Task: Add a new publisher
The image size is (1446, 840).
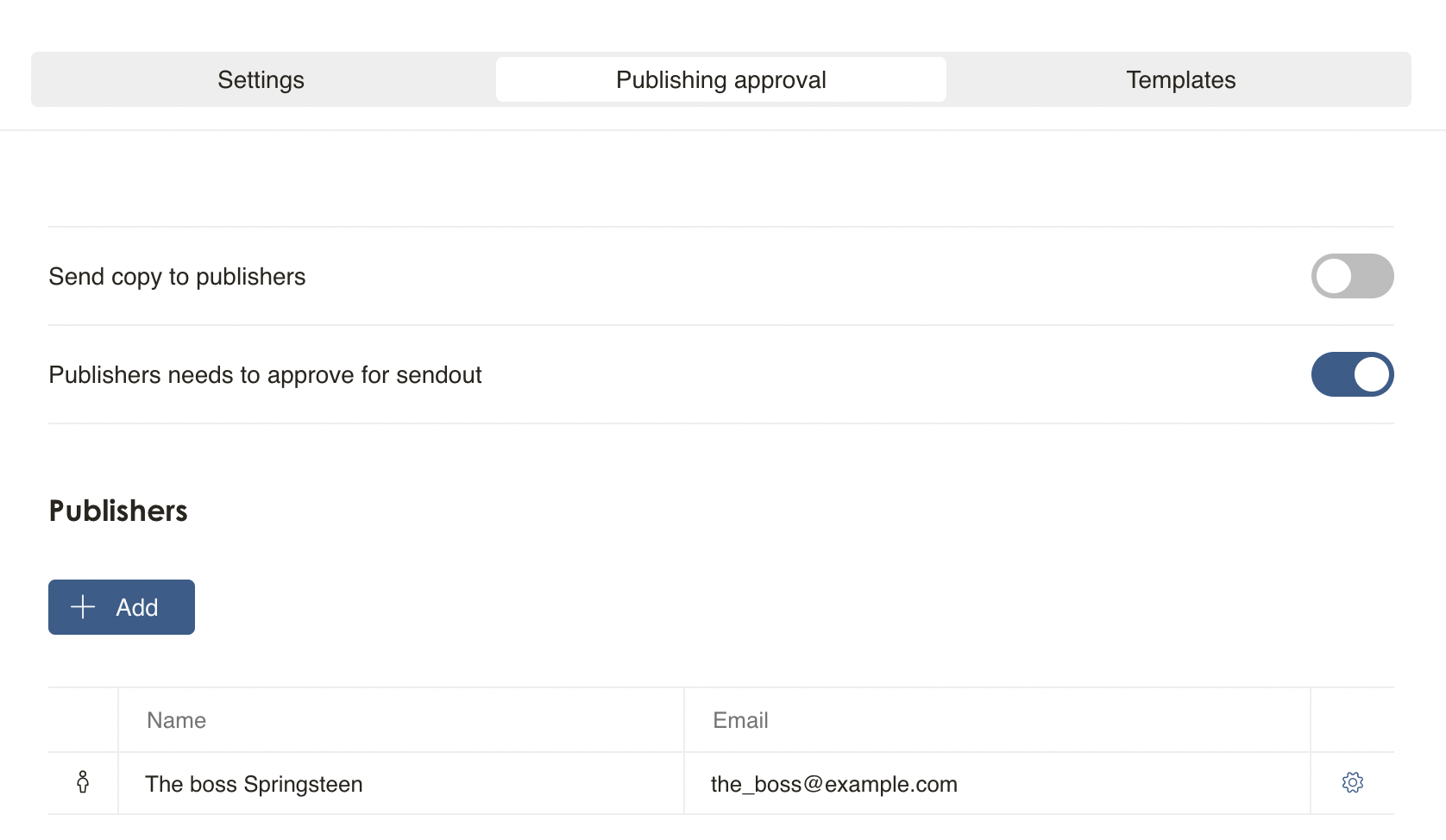Action: tap(122, 607)
